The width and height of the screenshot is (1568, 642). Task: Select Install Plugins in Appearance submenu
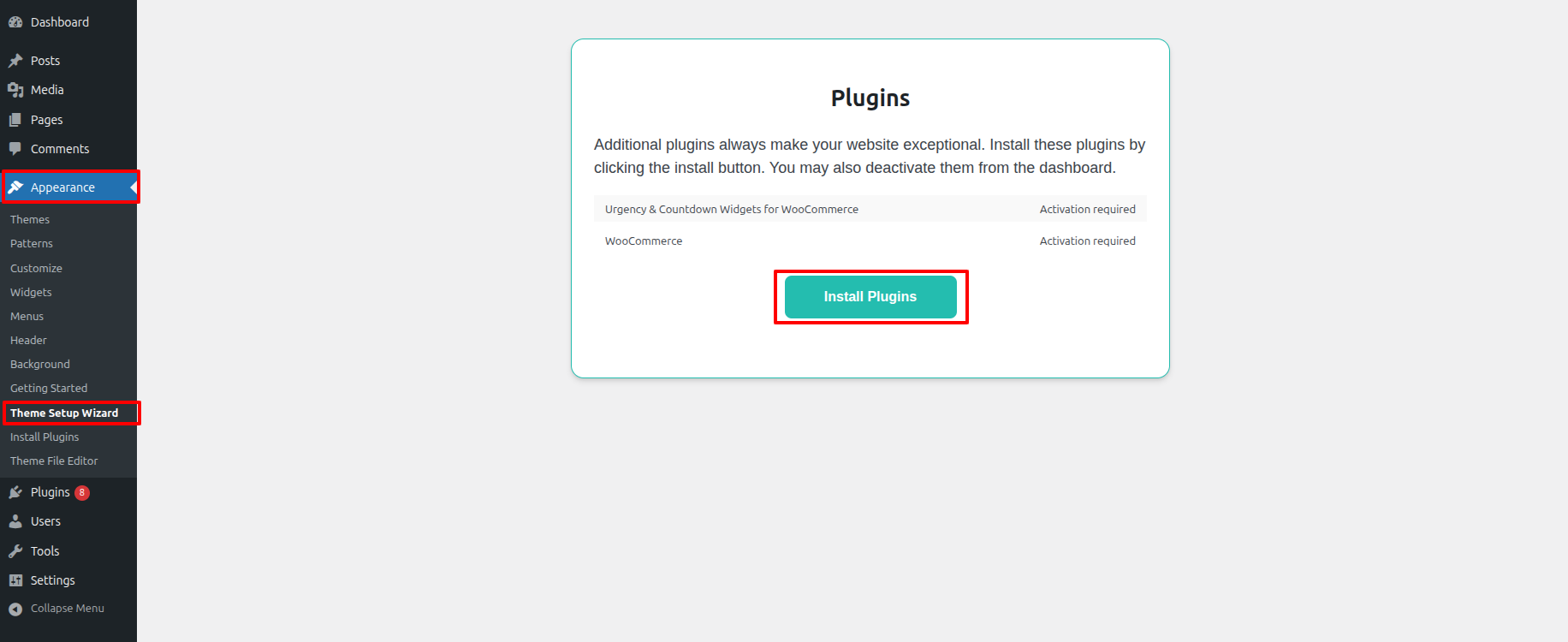(45, 437)
